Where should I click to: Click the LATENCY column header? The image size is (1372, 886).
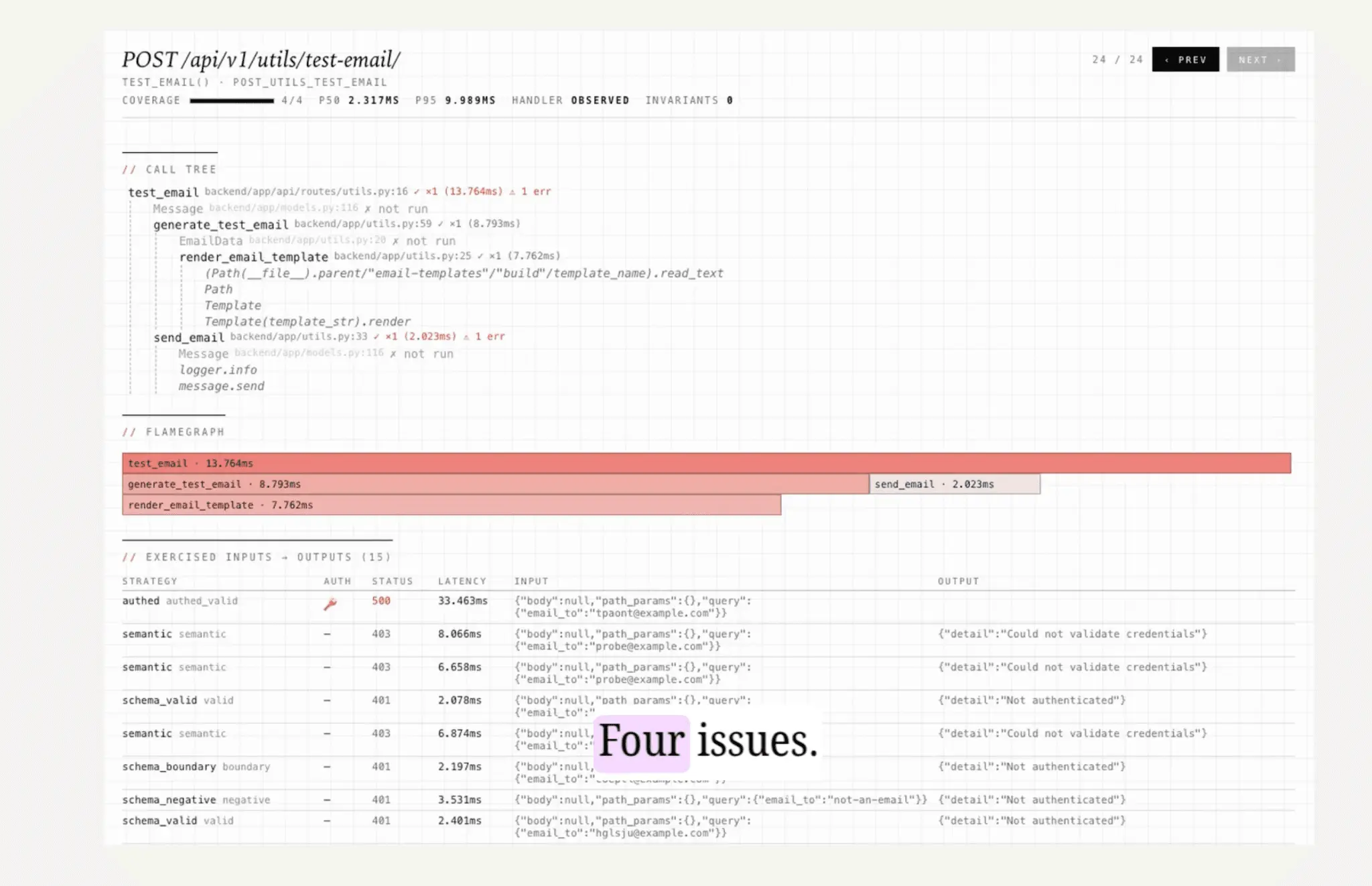(x=462, y=581)
